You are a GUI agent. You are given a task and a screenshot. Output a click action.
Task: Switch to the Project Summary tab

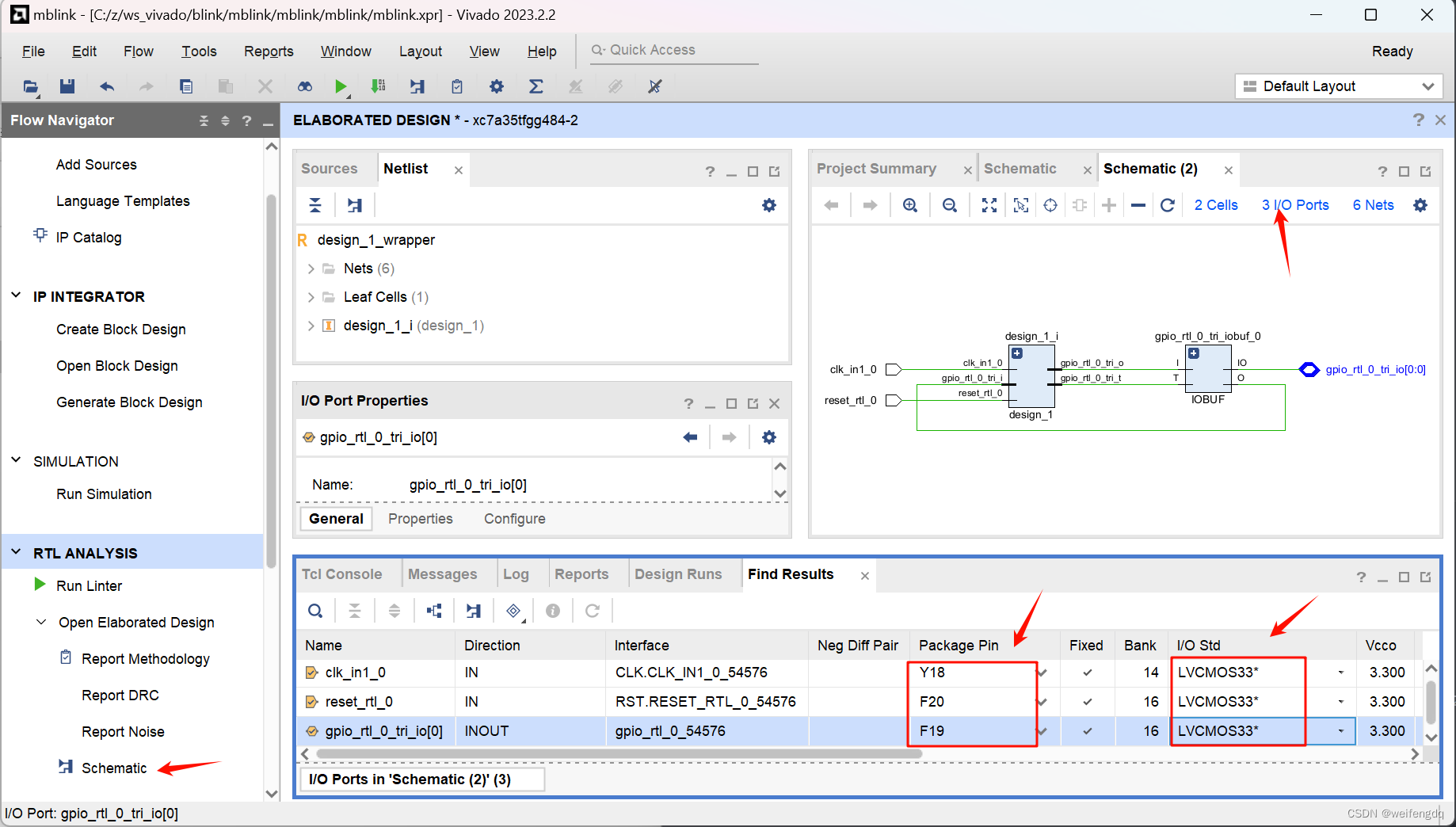click(x=876, y=169)
